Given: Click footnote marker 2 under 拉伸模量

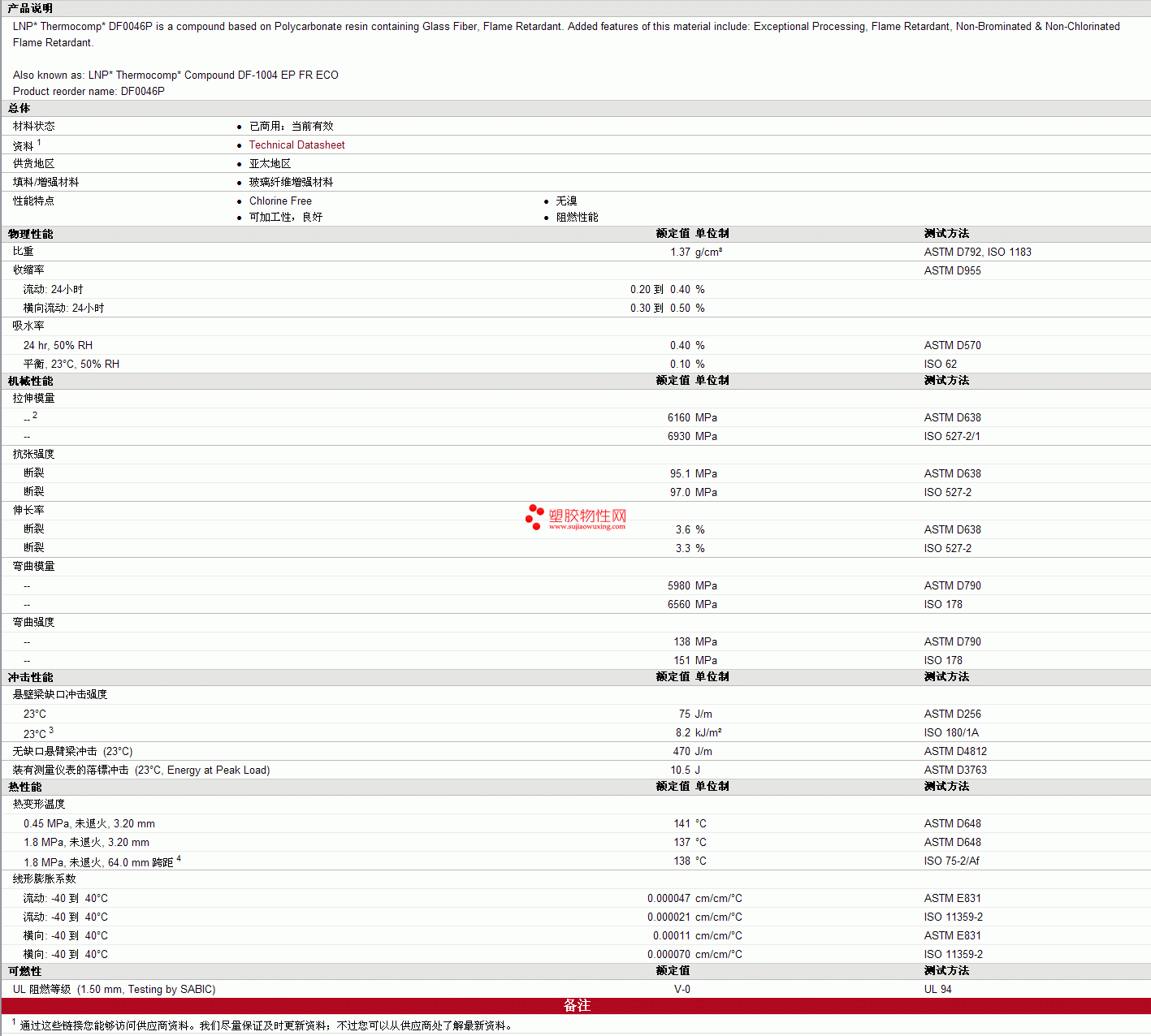Looking at the screenshot, I should pyautogui.click(x=35, y=416).
